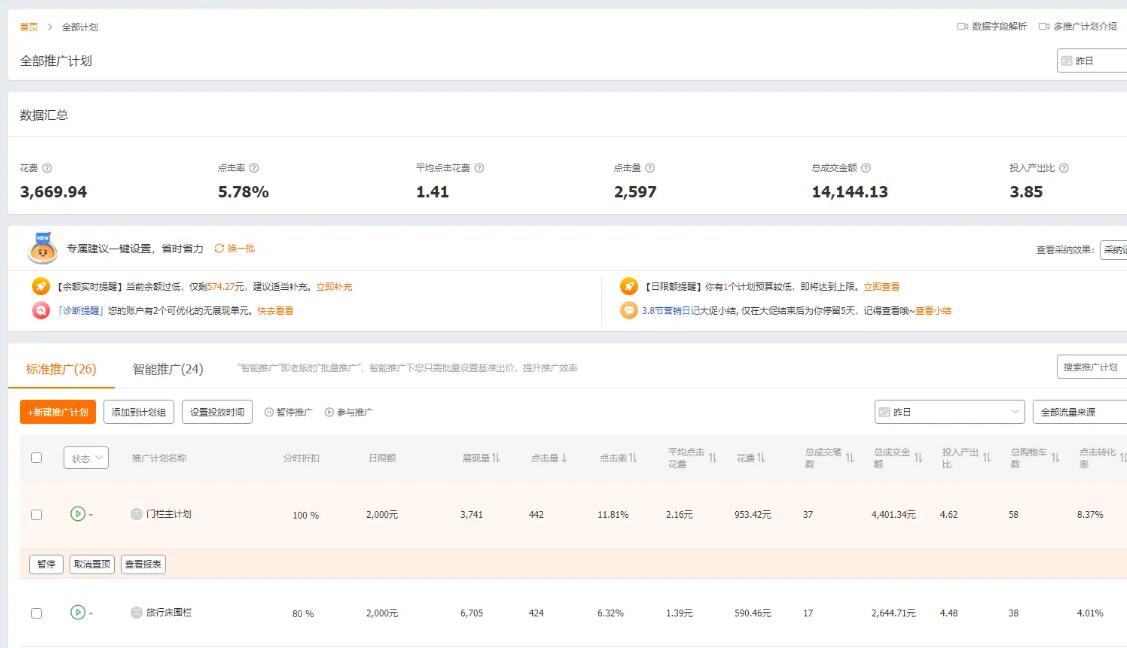Click the 暂停 button under 门栏主计划
The image size is (1127, 648).
coord(47,564)
